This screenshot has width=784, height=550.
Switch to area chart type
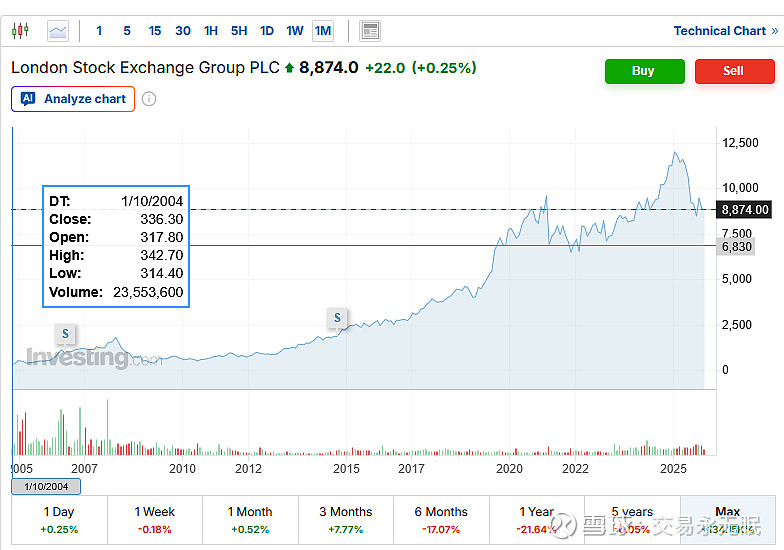(x=58, y=31)
